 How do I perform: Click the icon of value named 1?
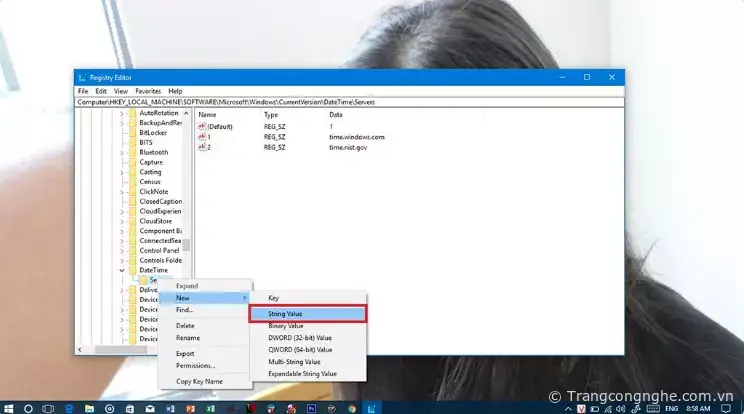202,136
